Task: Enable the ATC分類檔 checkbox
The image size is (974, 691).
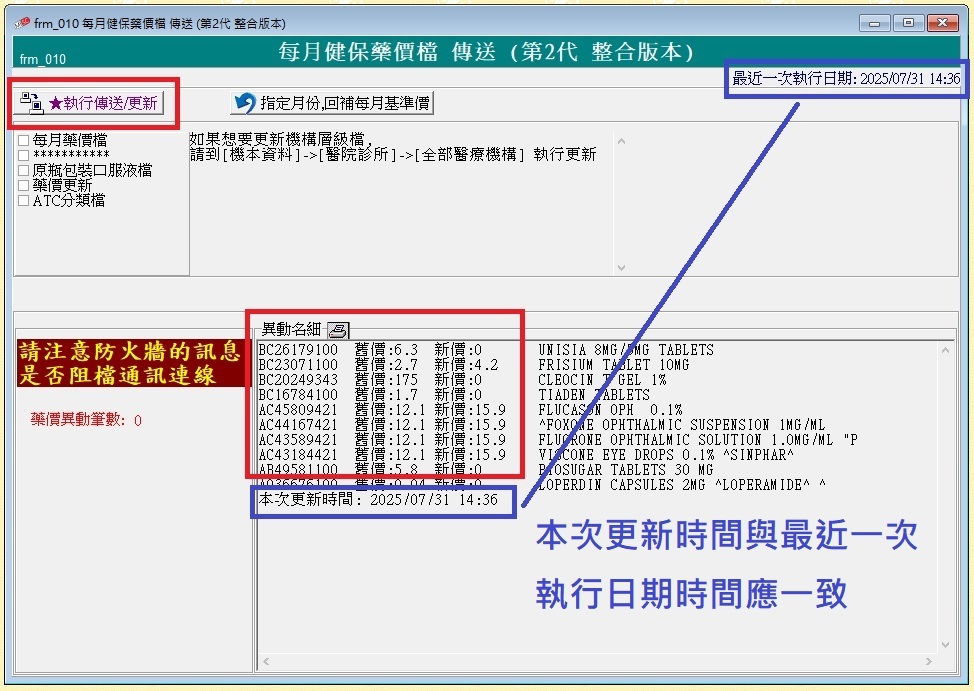Action: (x=24, y=200)
